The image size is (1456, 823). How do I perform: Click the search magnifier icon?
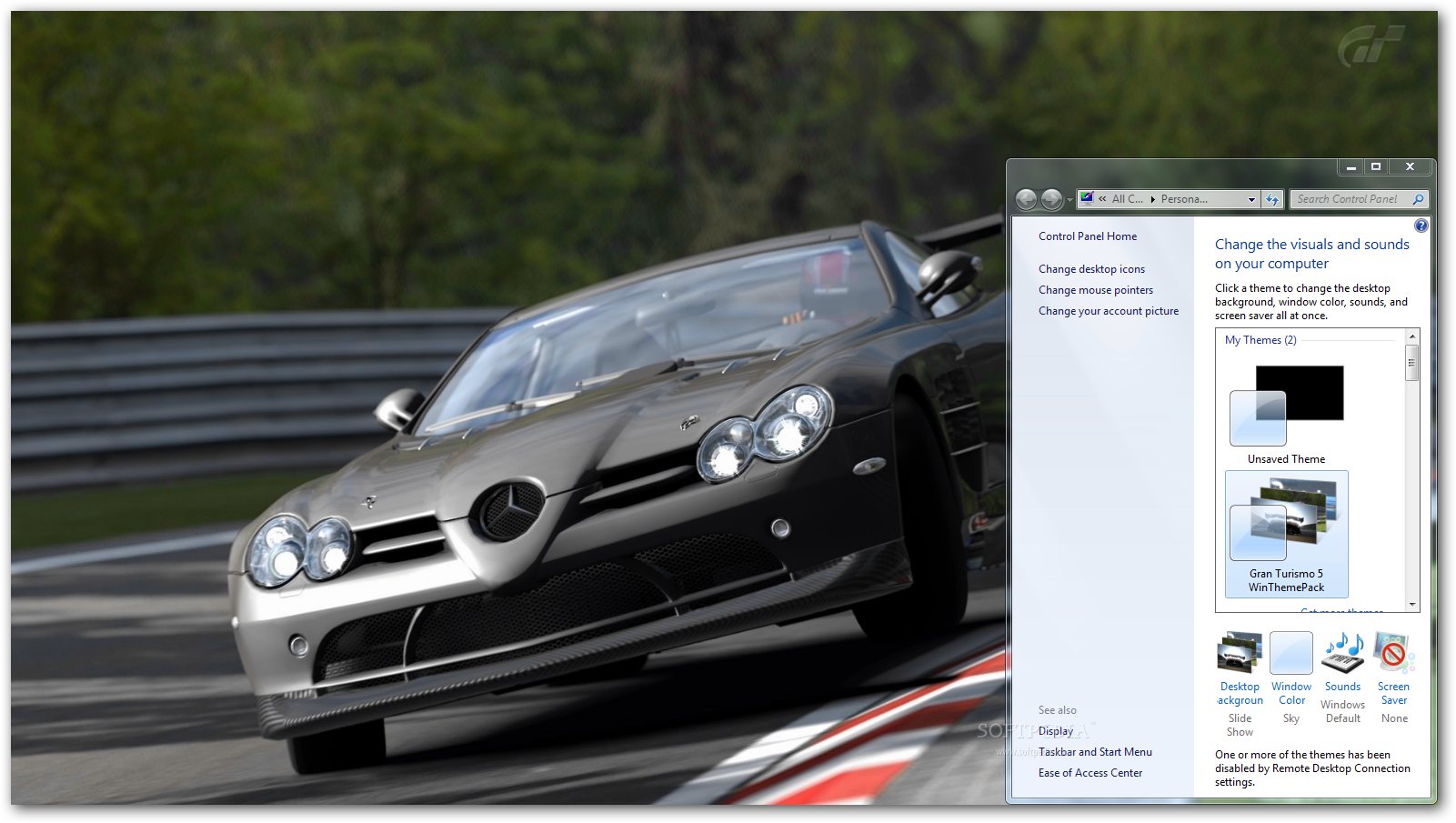tap(1418, 199)
